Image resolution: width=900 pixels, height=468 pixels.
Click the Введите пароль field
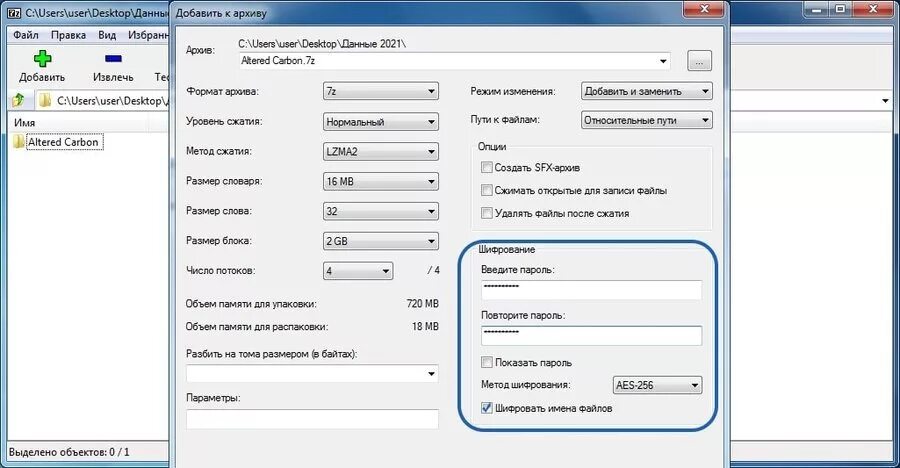pos(591,290)
